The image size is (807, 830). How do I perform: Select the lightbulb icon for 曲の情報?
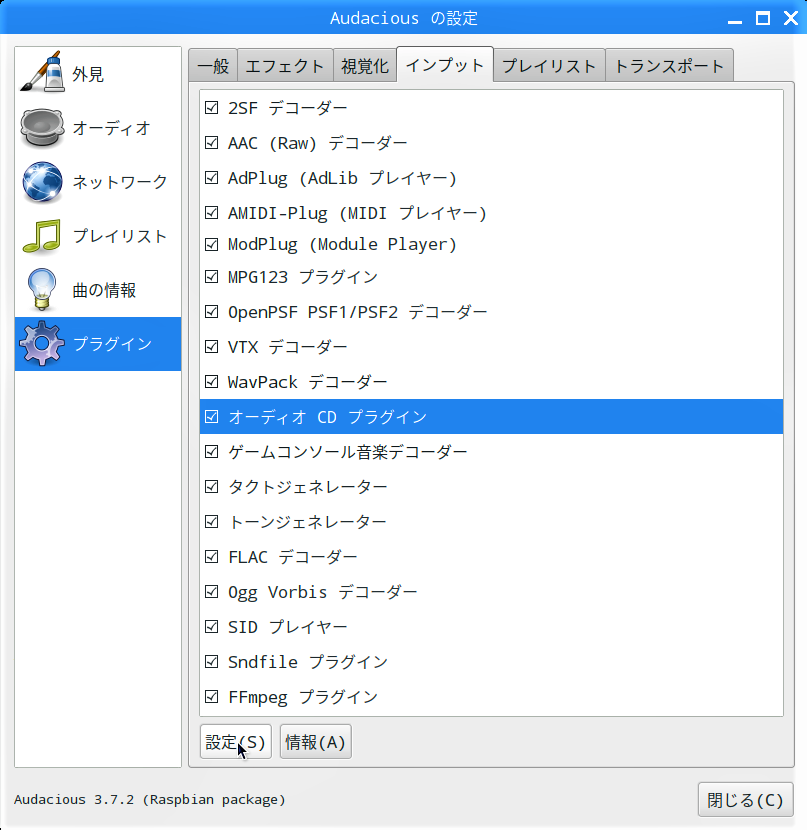[42, 290]
